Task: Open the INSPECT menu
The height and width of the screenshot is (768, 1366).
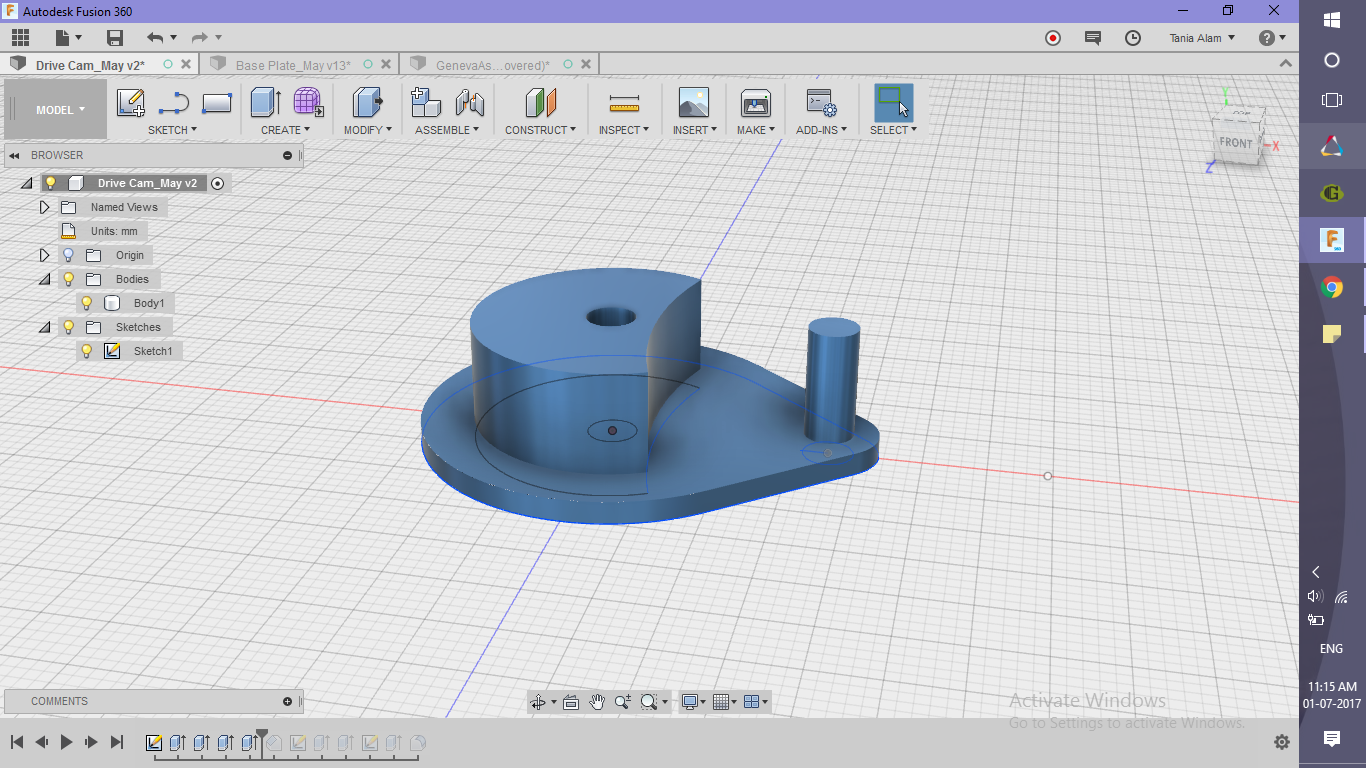Action: click(x=624, y=130)
